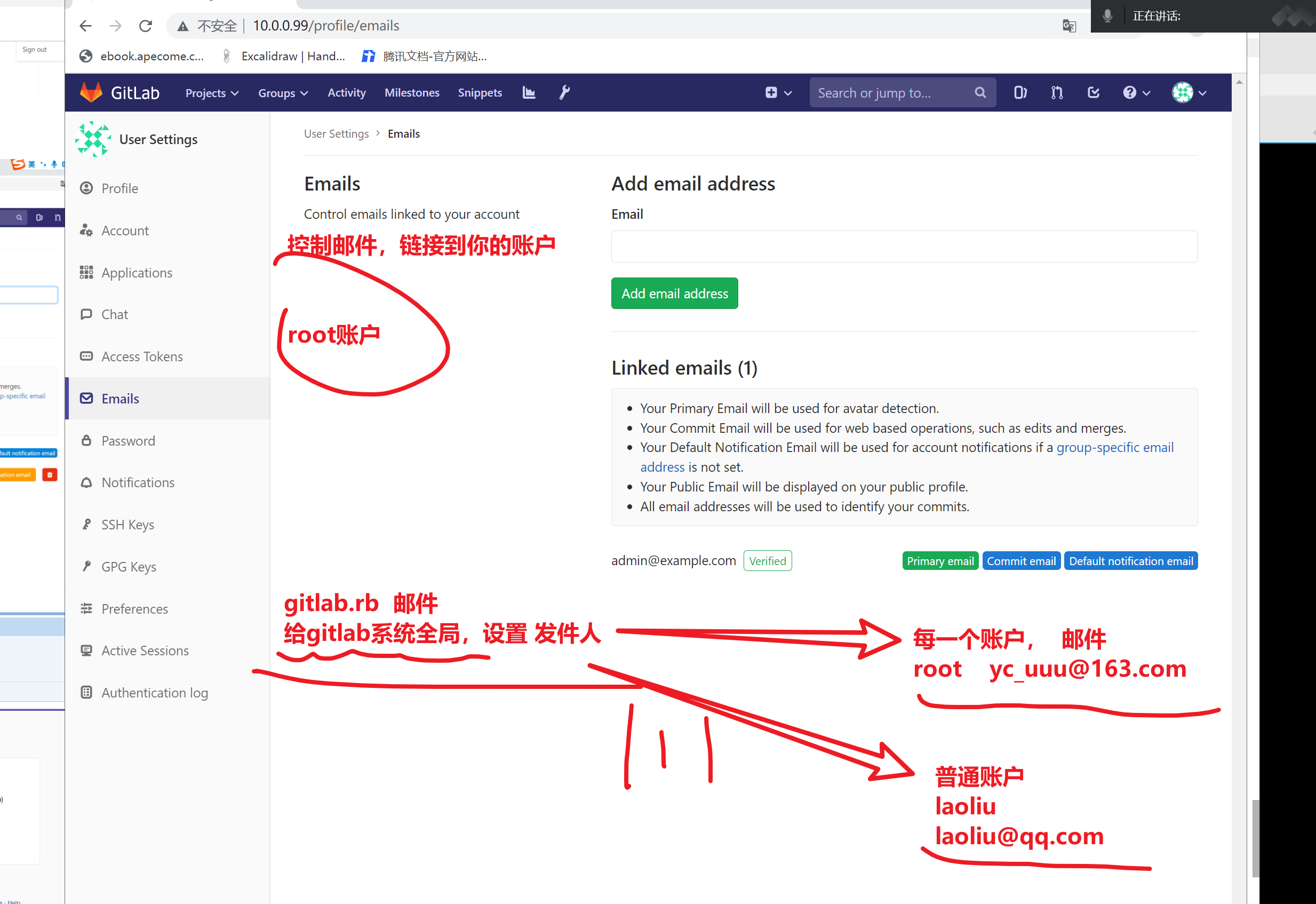Open the Activity navigation item
The height and width of the screenshot is (904, 1316).
click(x=346, y=92)
